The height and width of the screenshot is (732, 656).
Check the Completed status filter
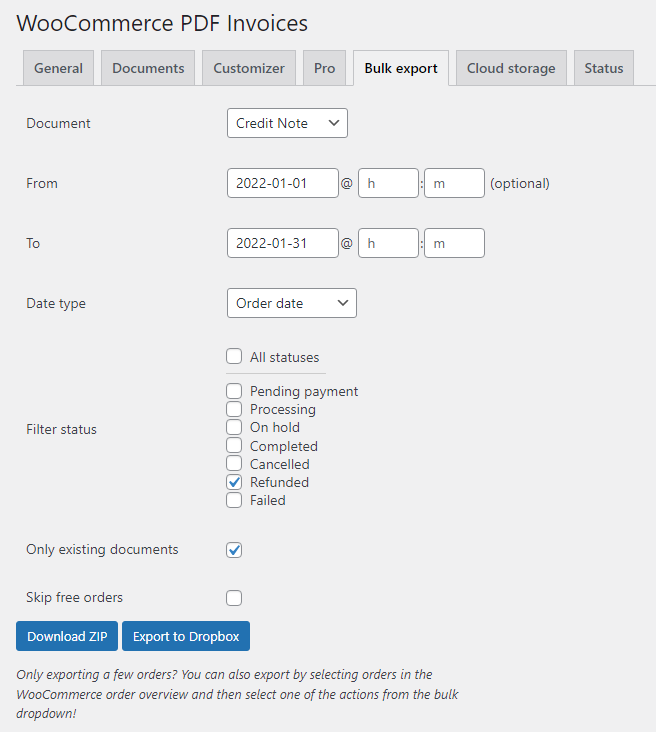click(234, 445)
